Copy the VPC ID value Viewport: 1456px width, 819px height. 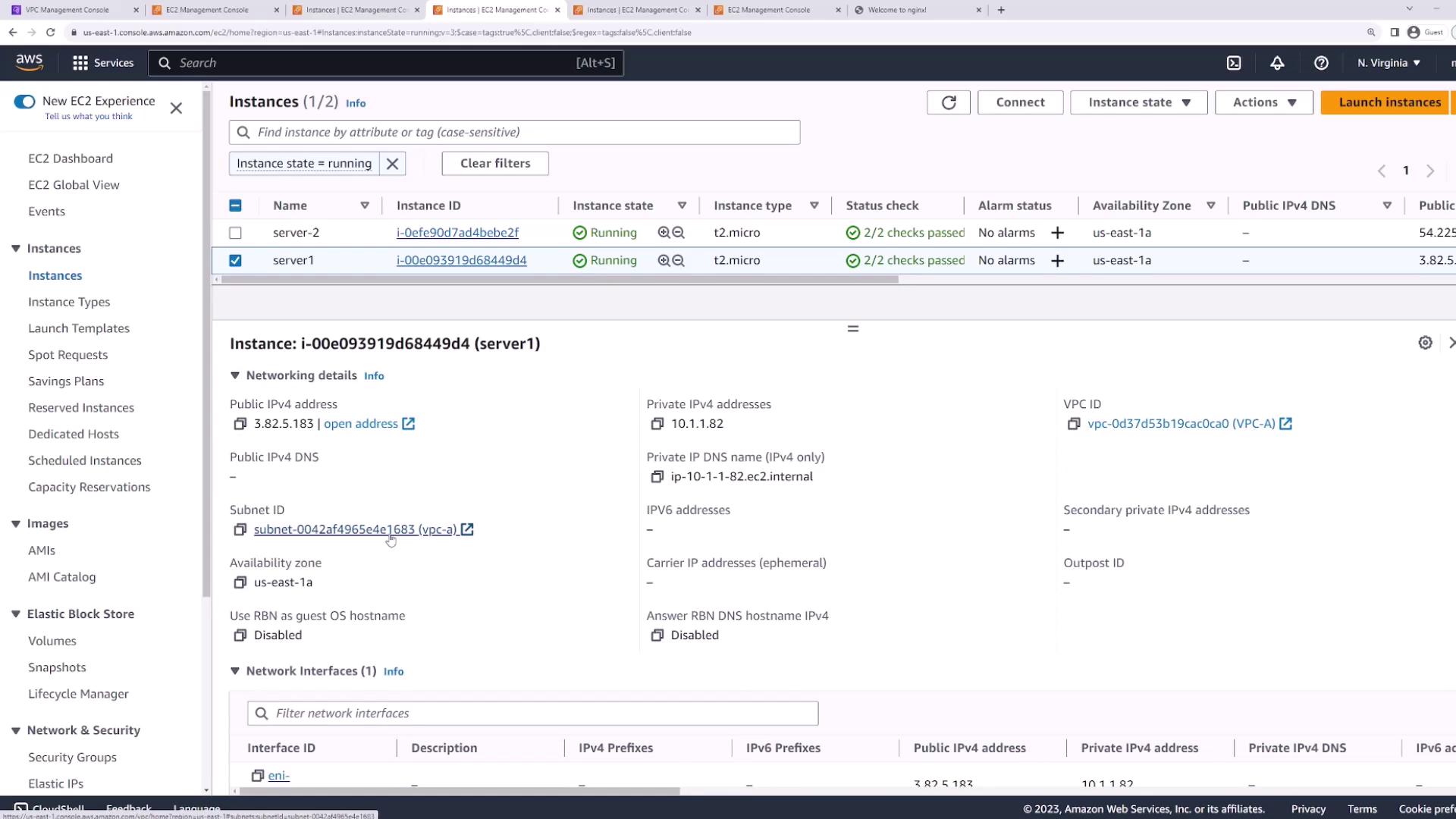1073,424
